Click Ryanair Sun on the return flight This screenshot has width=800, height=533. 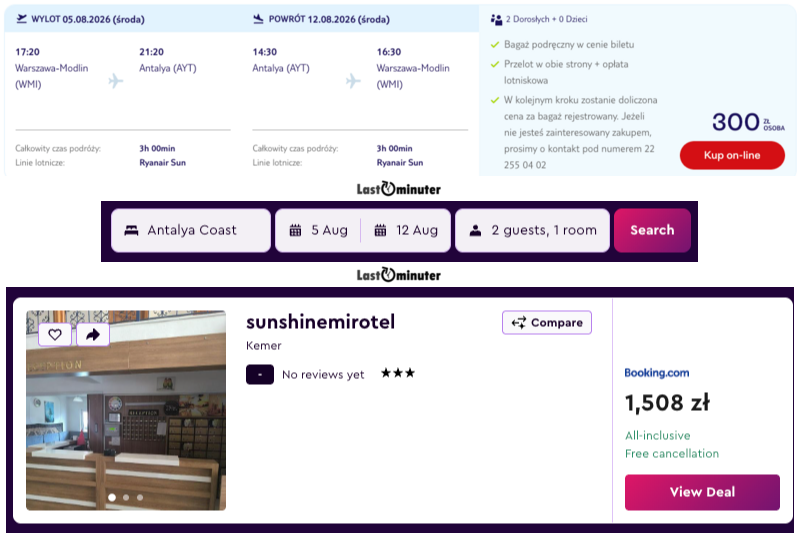coord(400,163)
